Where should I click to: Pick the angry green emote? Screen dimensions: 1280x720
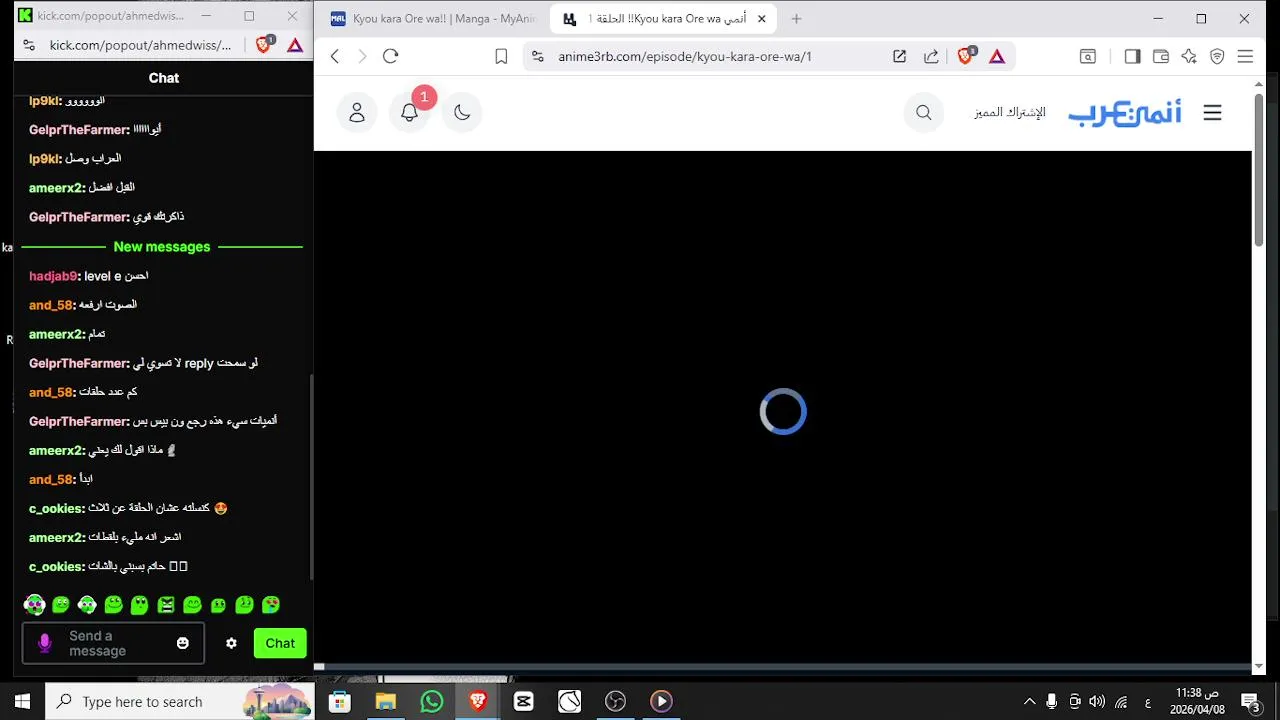click(x=166, y=605)
